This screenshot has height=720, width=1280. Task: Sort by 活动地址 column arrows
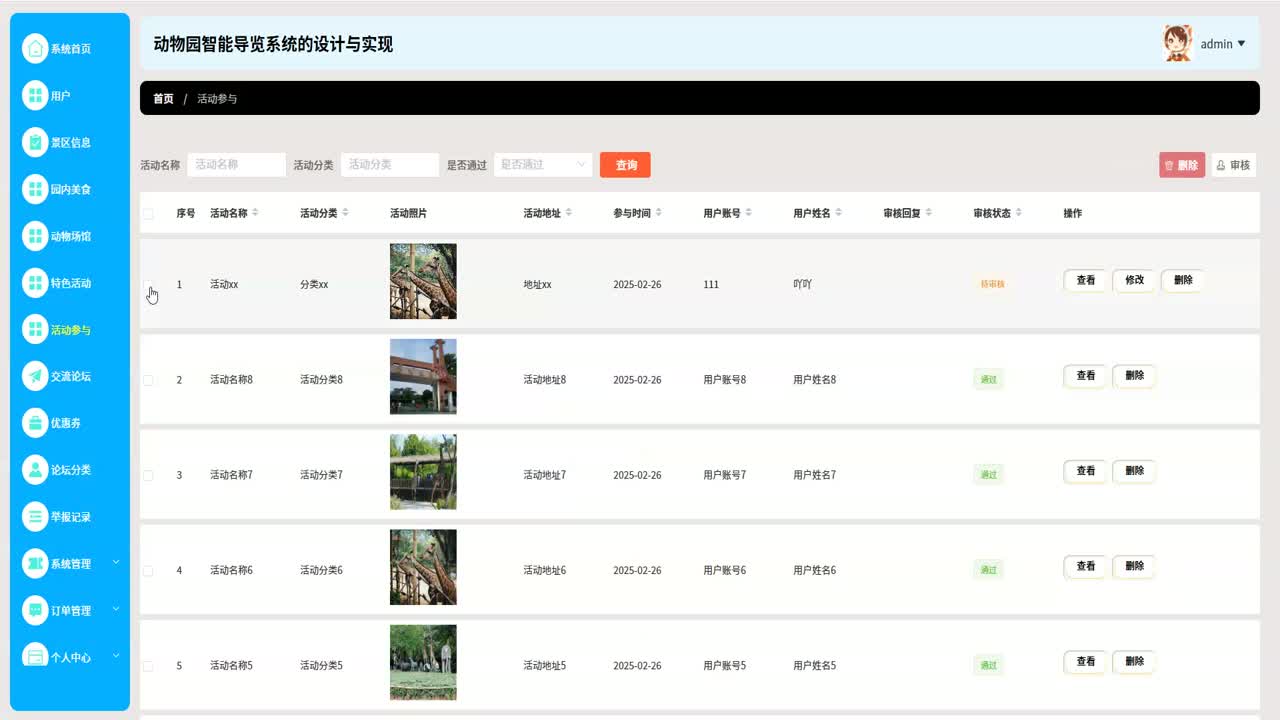[568, 213]
